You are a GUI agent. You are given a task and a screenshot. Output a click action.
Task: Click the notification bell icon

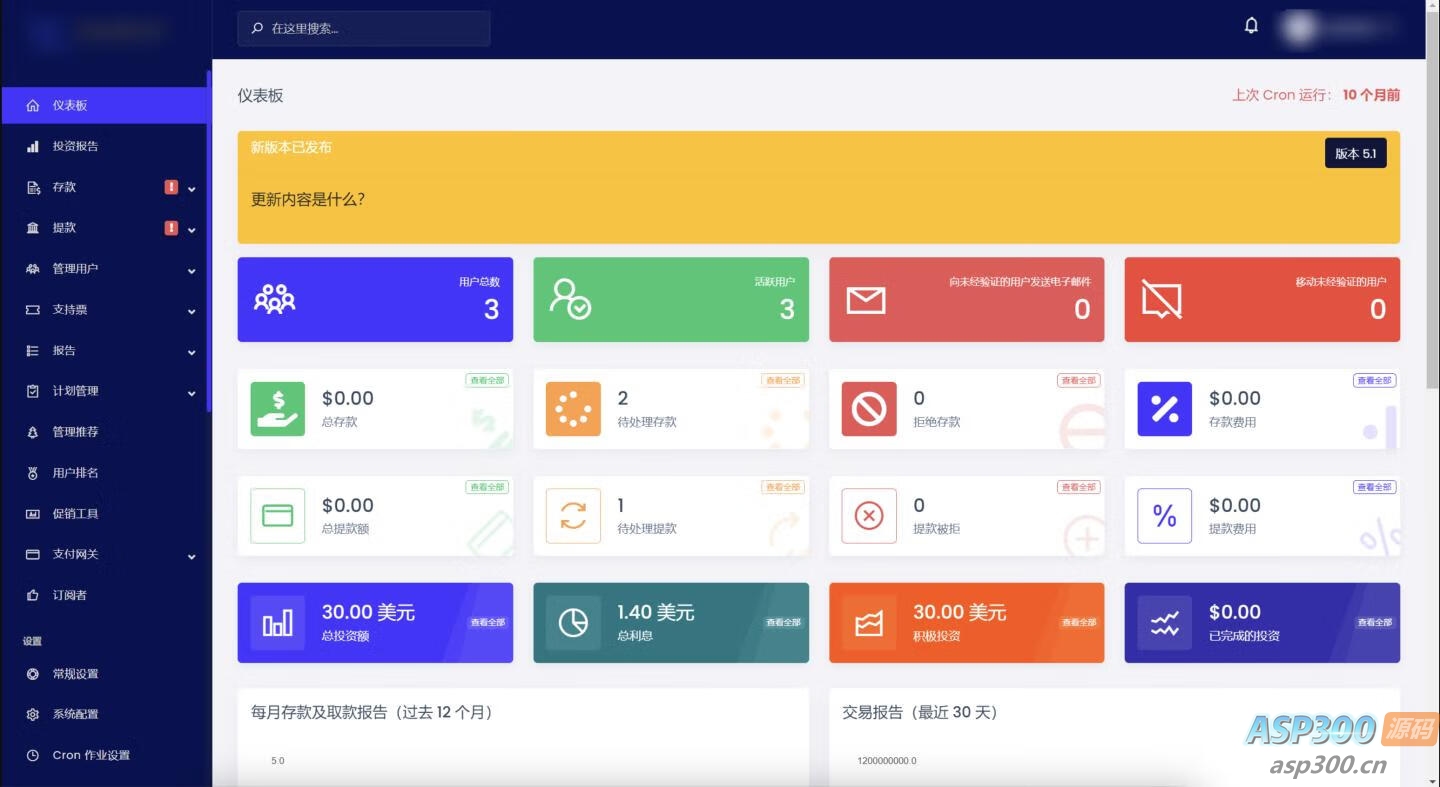[1251, 26]
